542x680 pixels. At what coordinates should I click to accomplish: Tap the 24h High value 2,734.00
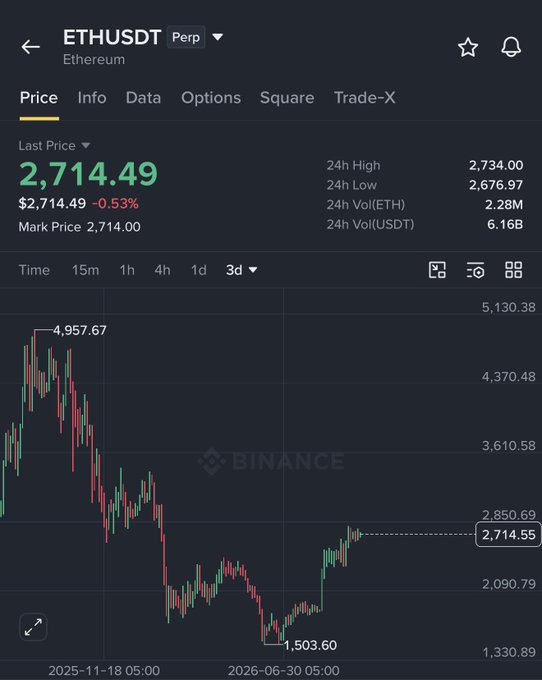496,165
